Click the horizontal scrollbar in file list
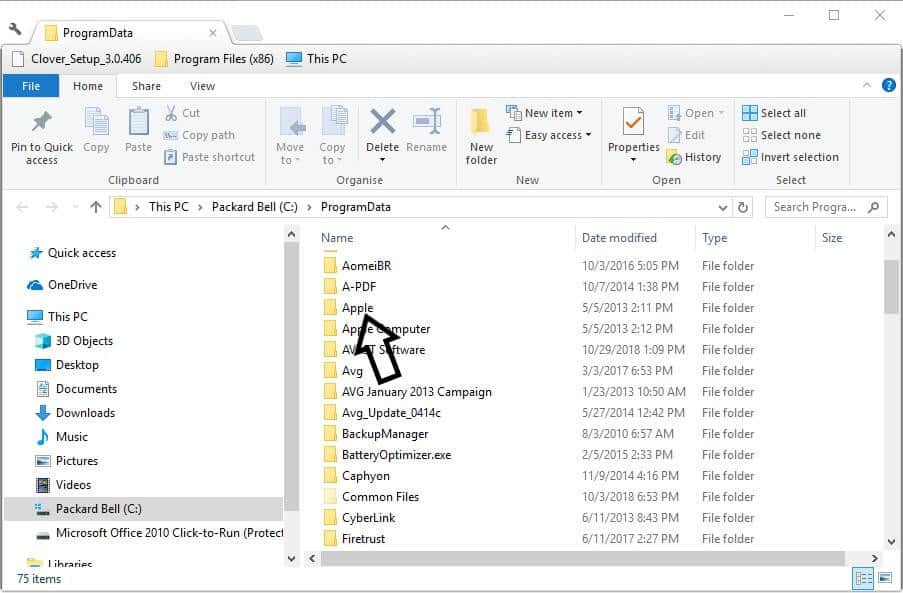Screen dimensions: 903x593 tap(583, 558)
